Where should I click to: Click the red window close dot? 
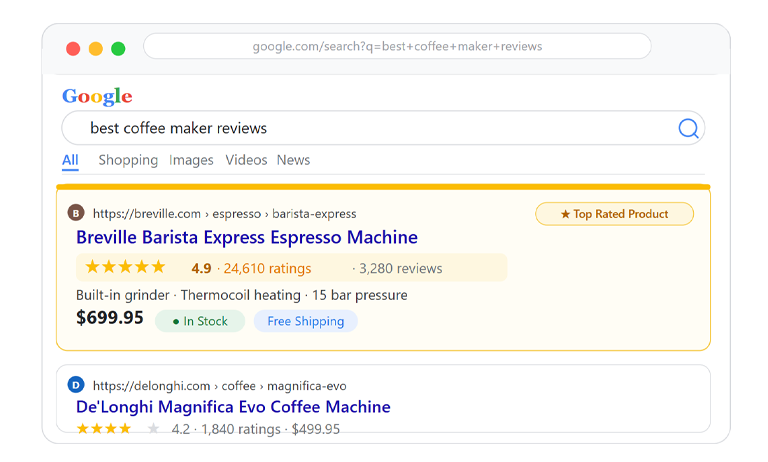pos(73,49)
